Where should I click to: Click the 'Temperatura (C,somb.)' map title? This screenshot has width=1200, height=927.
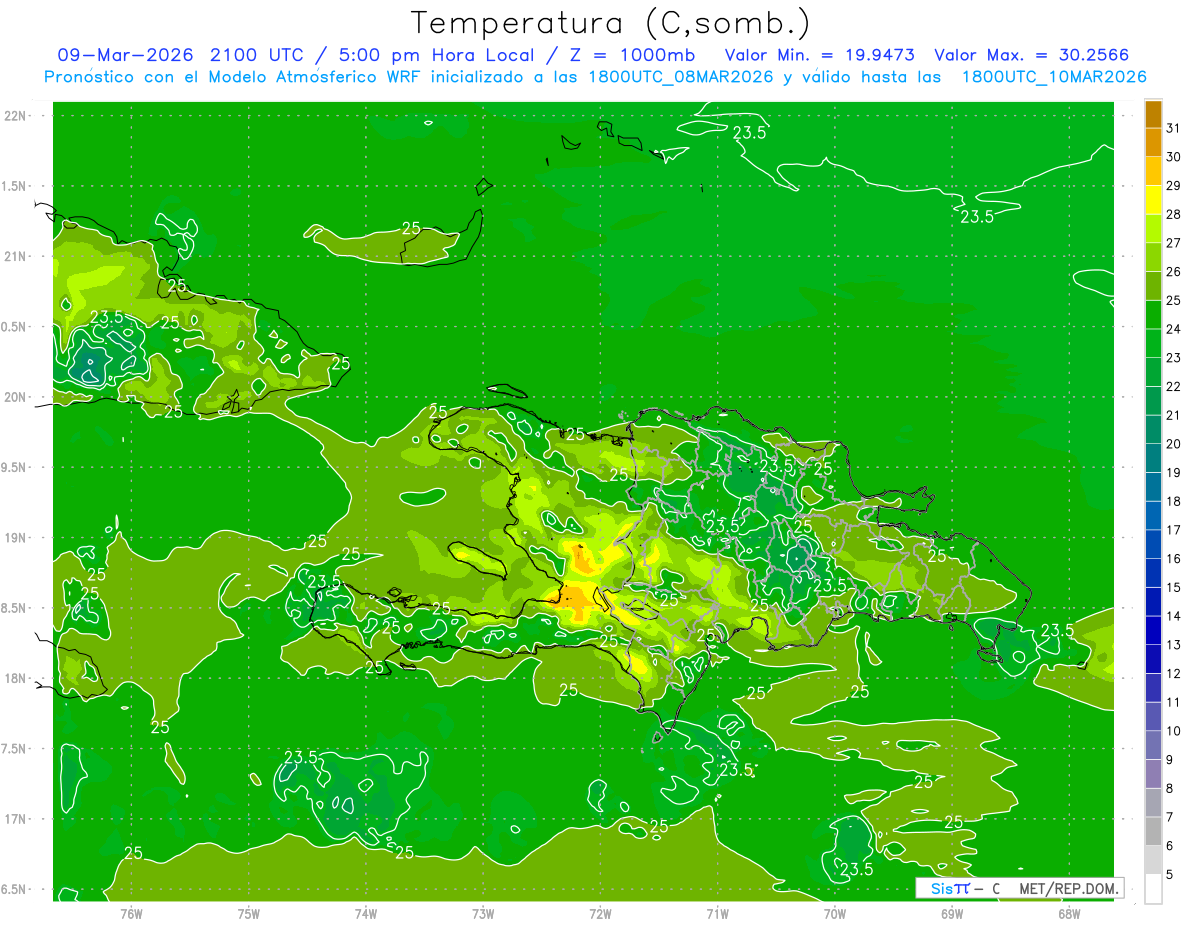point(610,23)
